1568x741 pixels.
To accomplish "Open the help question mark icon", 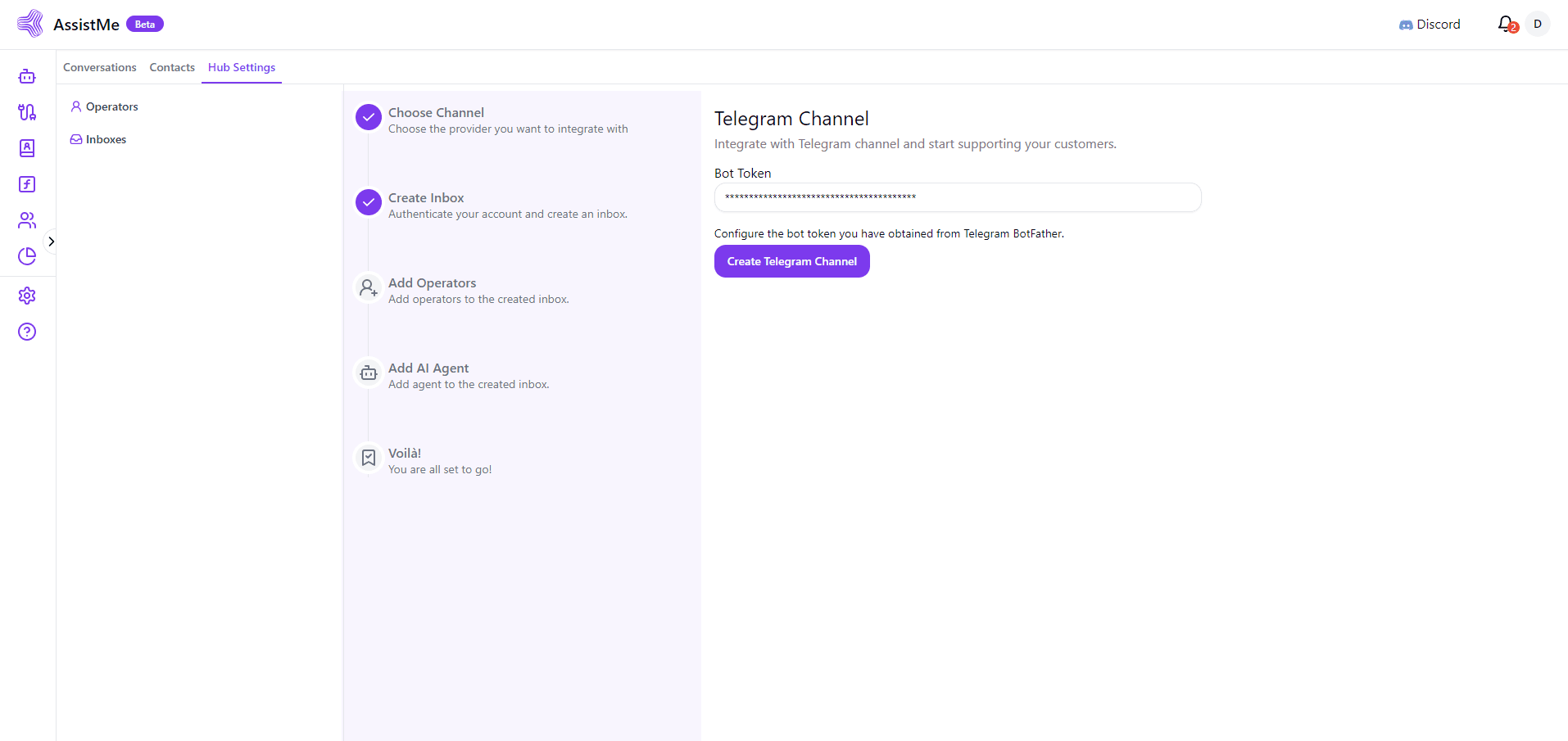I will 27,332.
